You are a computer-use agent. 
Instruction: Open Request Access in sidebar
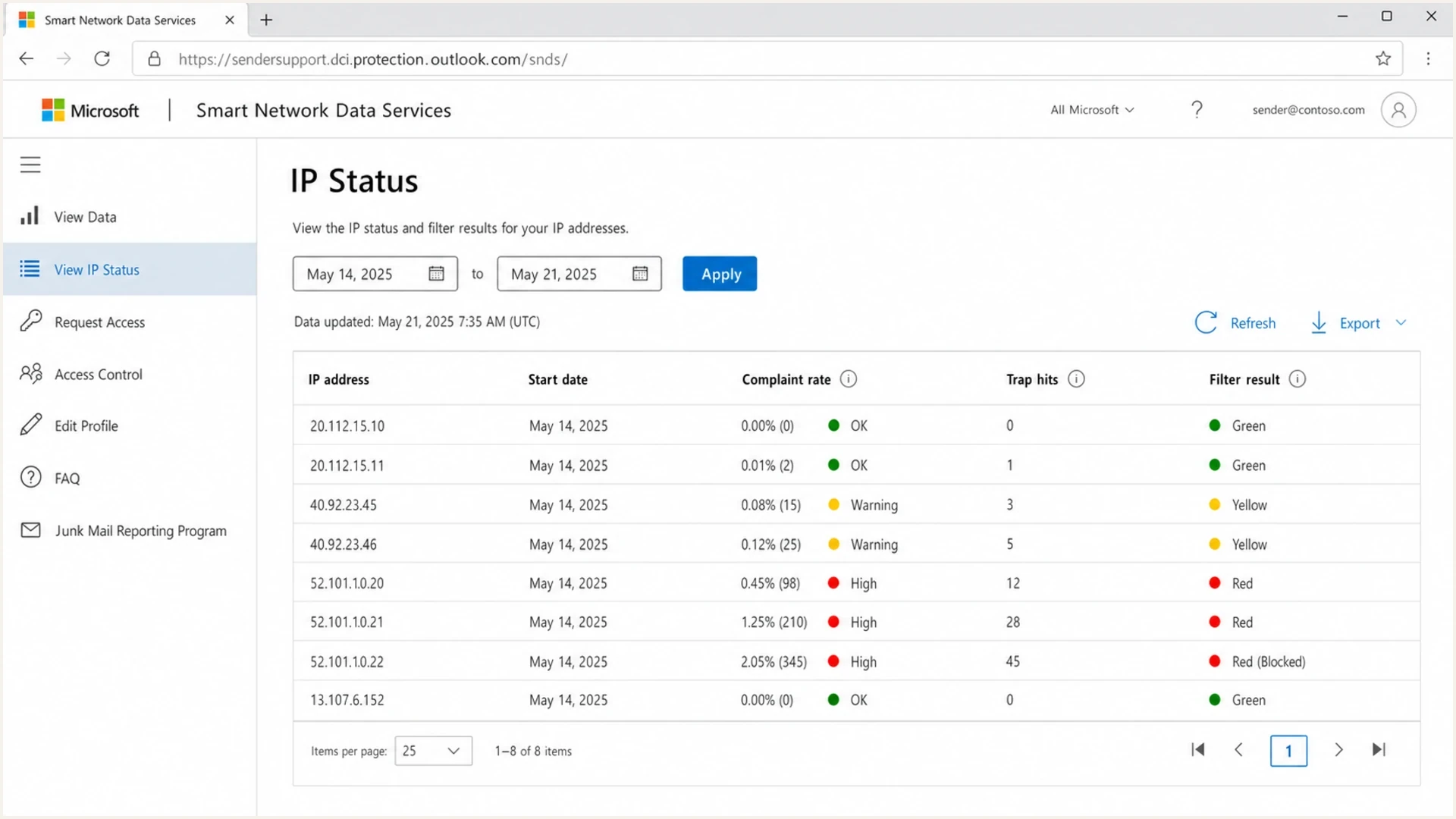130,322
